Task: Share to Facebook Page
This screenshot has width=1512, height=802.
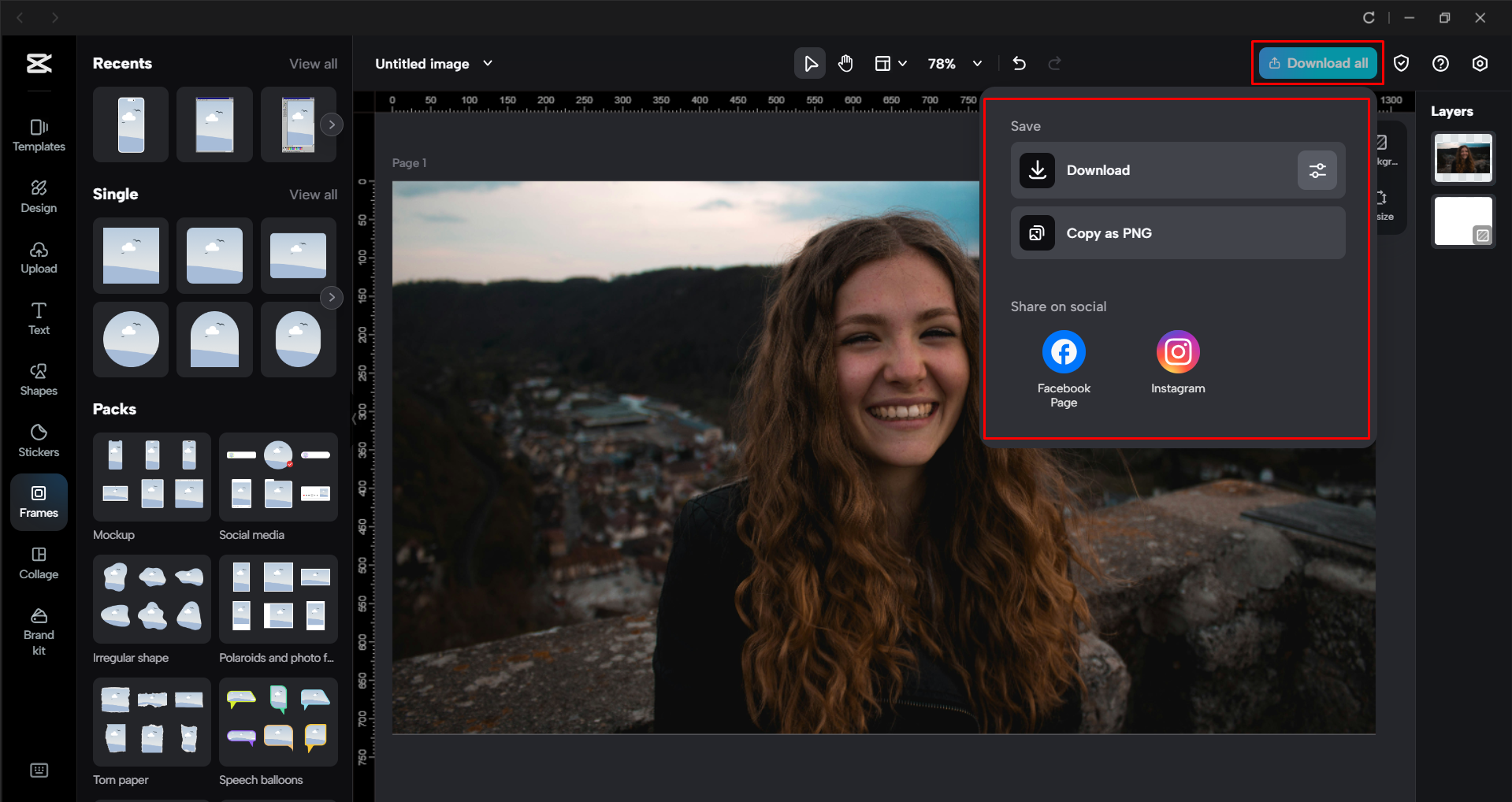Action: tap(1063, 351)
